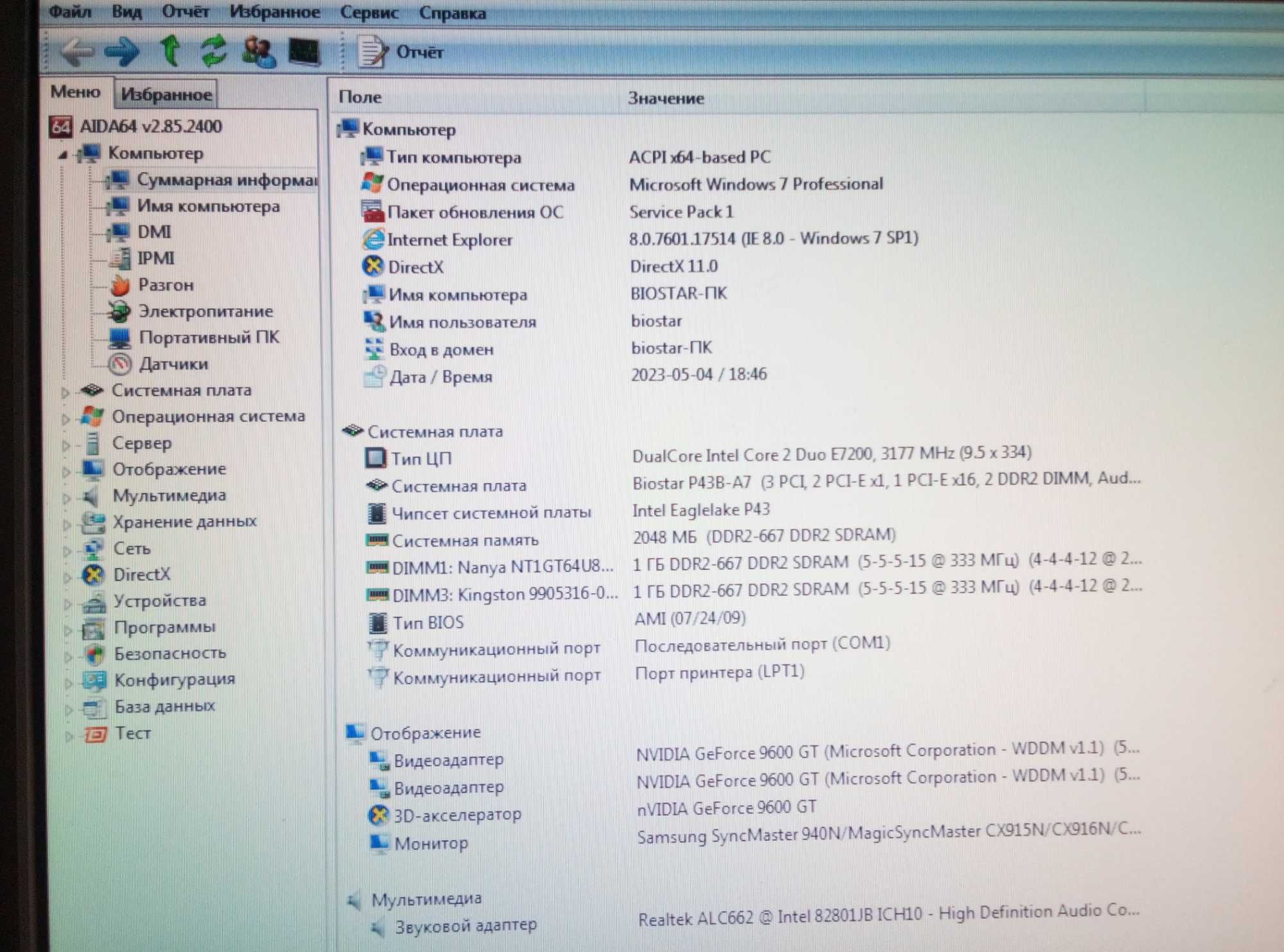1284x952 pixels.
Task: Expand the Мультимедиа tree node
Action: pos(66,498)
